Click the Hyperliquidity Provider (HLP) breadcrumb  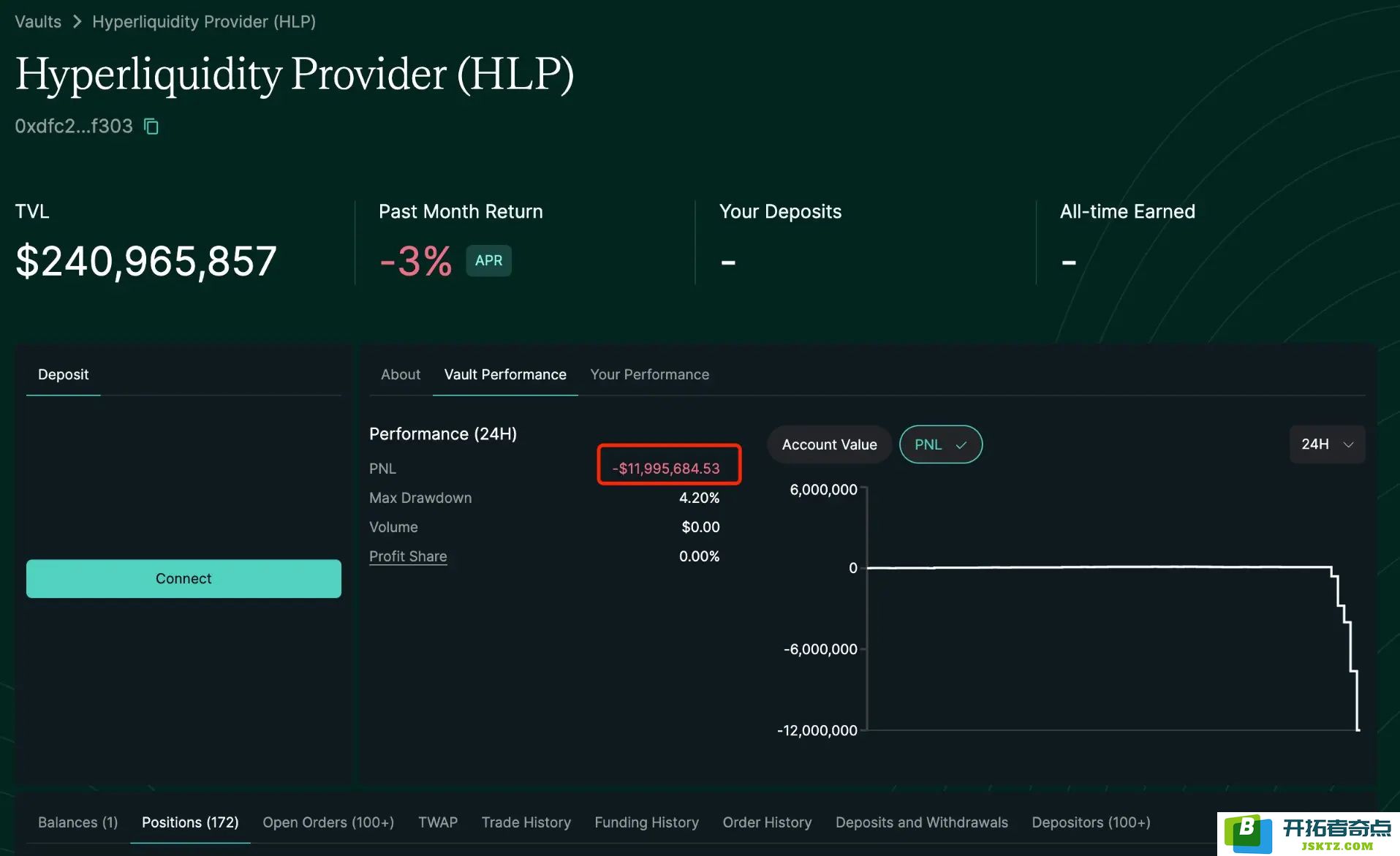[204, 22]
